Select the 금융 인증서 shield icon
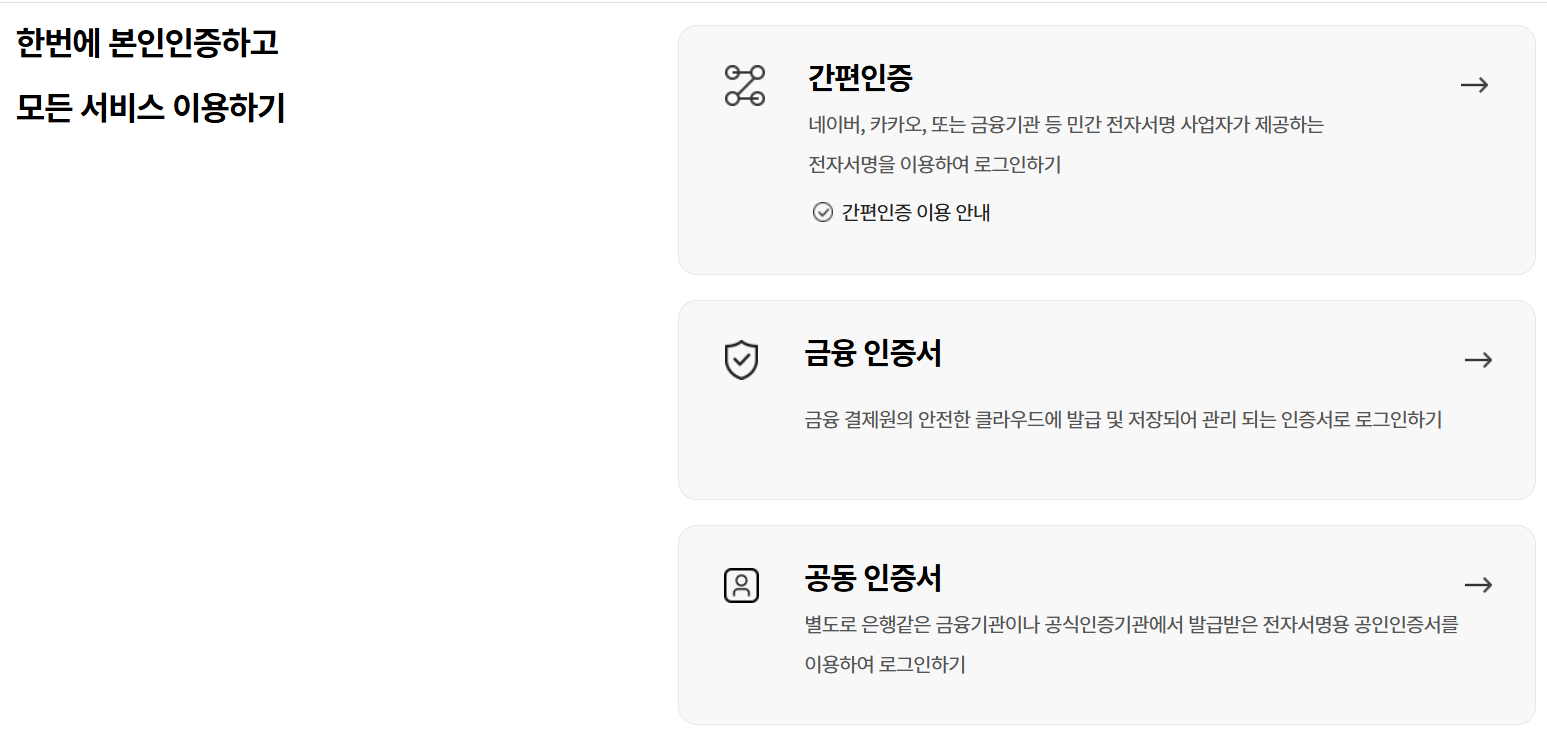Screen dimensions: 1547x739 tap(741, 360)
